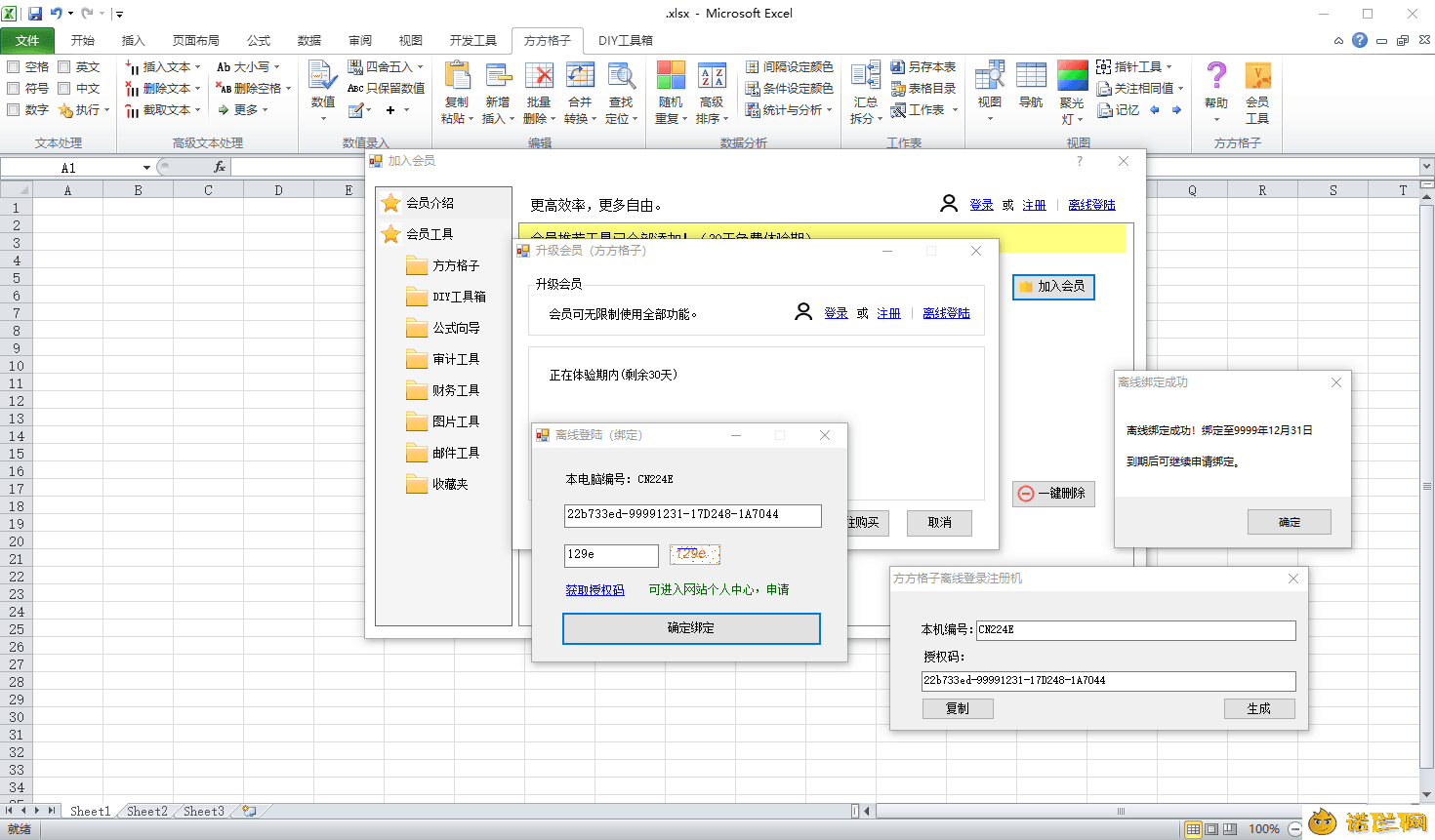Expand the 指针工具 dropdown

point(1168,67)
